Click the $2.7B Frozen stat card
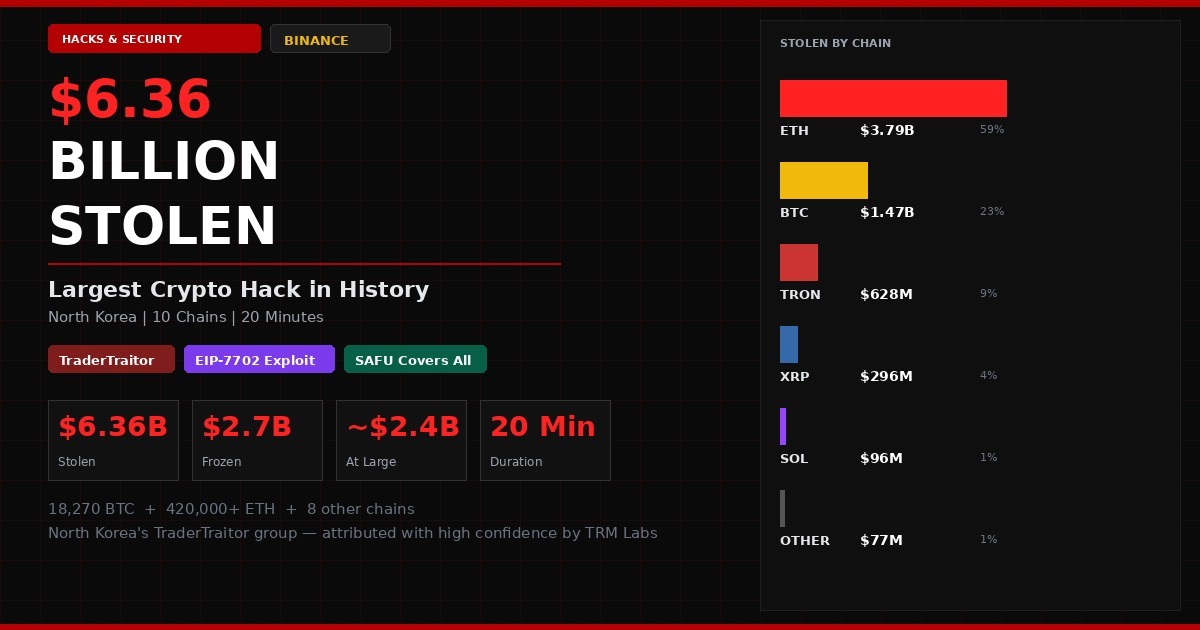The width and height of the screenshot is (1200, 630). pos(257,440)
